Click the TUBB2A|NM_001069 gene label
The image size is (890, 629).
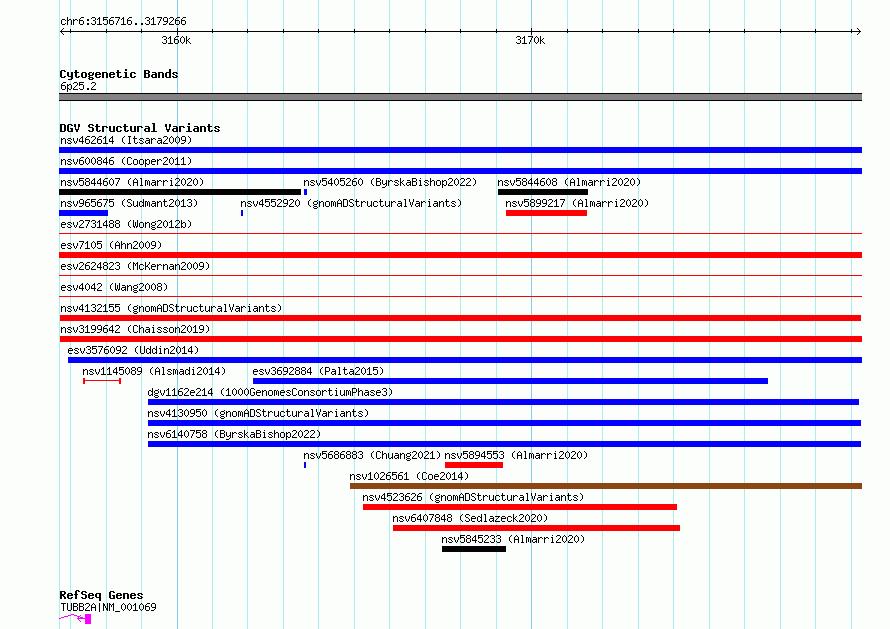click(108, 607)
